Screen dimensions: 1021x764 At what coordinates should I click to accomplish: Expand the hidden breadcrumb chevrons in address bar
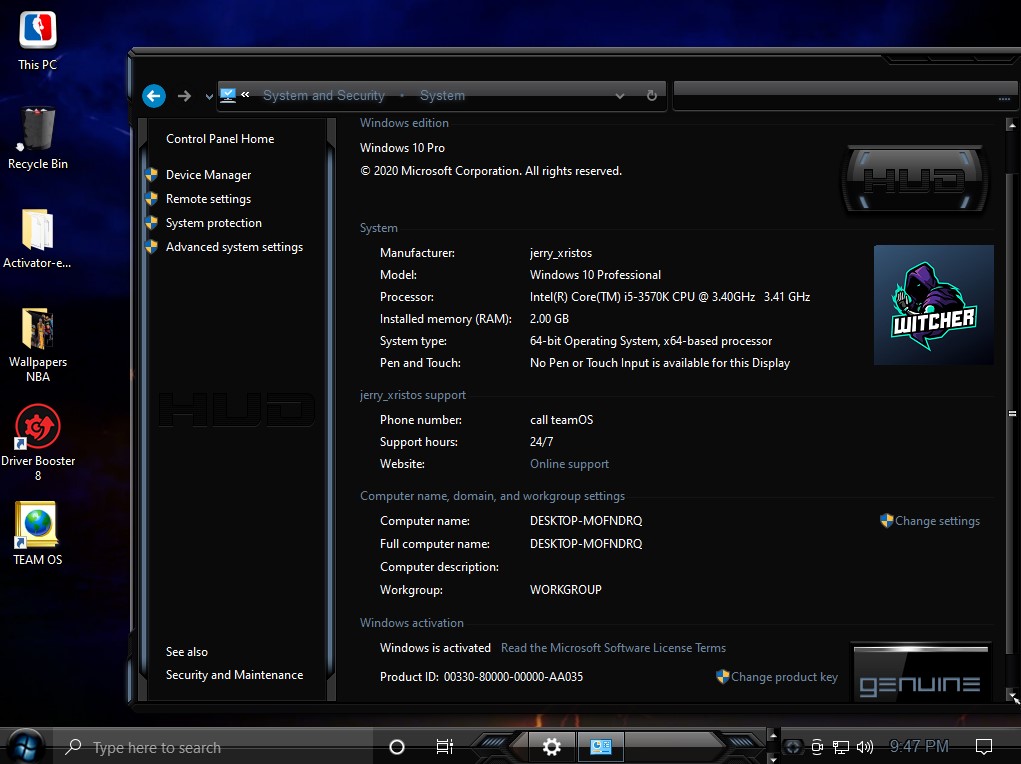click(x=245, y=94)
